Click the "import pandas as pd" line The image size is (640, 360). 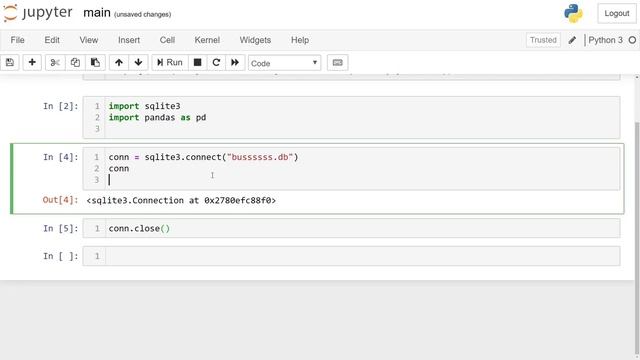coord(157,118)
